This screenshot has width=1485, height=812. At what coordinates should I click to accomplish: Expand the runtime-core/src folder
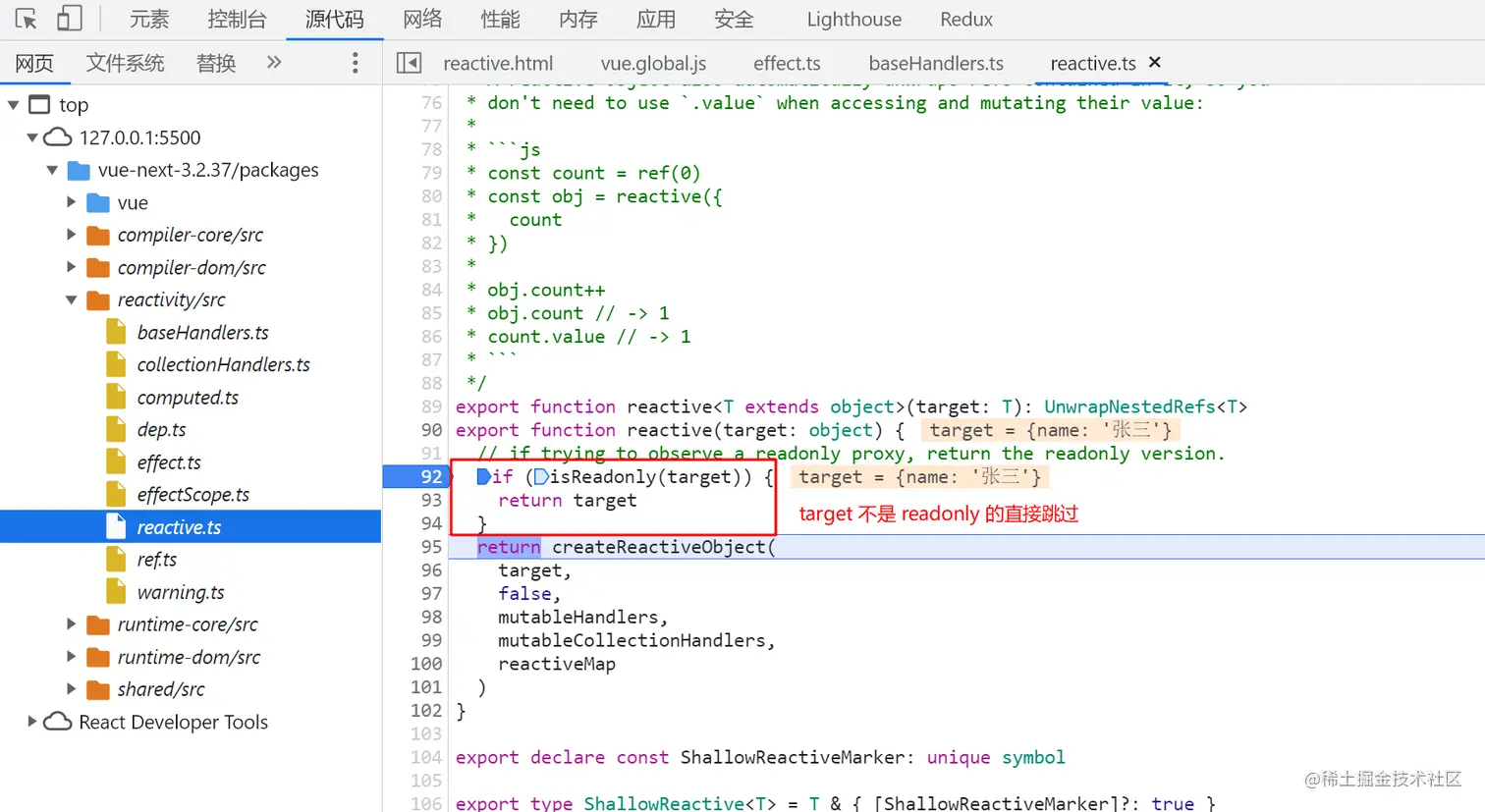[x=71, y=624]
